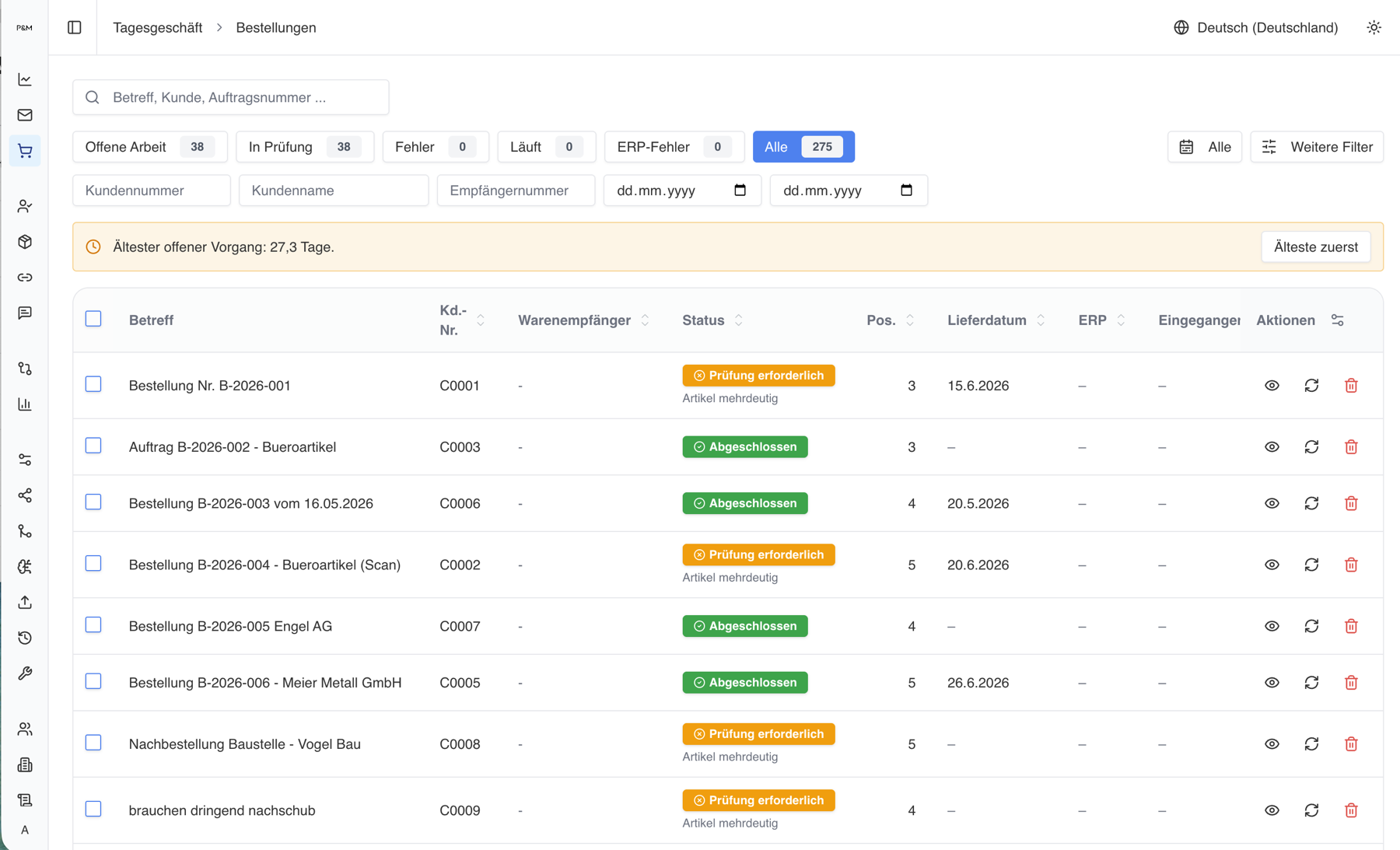Select checkbox for Bestellung Nr. B-2026-001
Screen dimensions: 1400x850
point(93,384)
